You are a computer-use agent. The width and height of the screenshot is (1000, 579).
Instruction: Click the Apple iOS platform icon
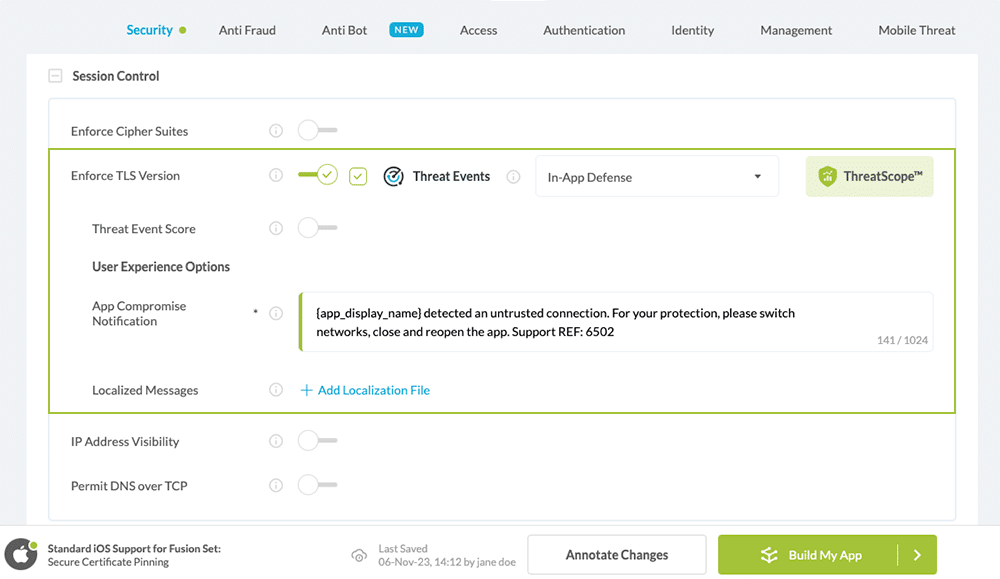coord(21,555)
